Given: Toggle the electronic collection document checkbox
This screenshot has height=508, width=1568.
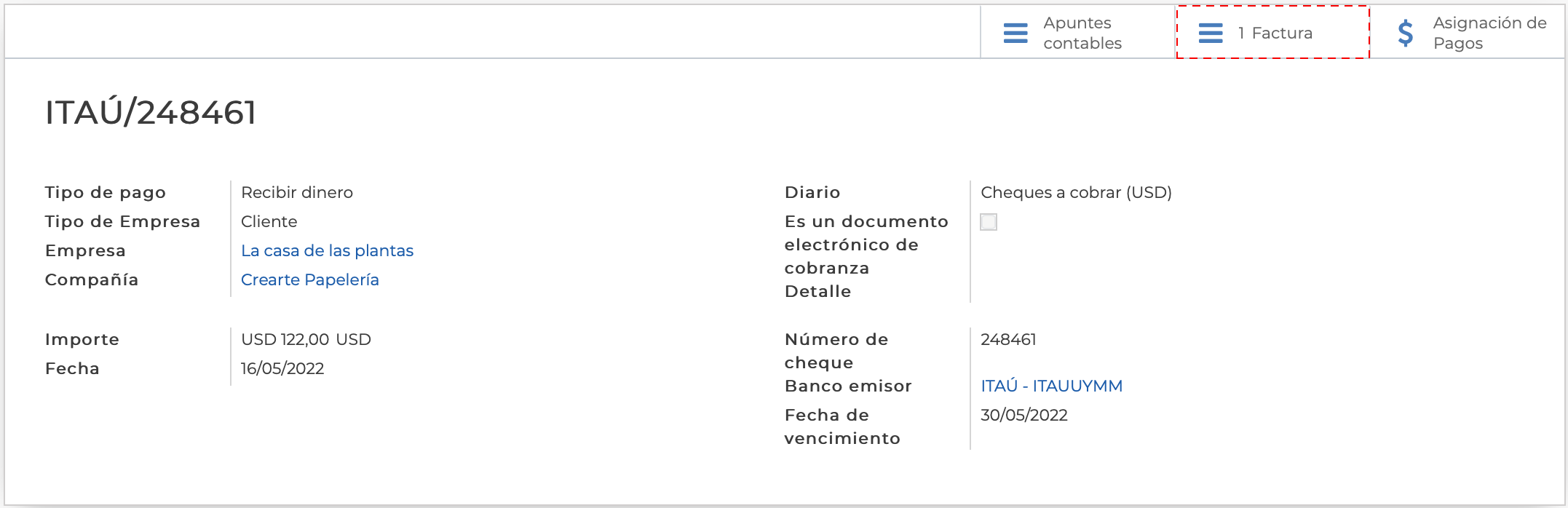Looking at the screenshot, I should (989, 222).
